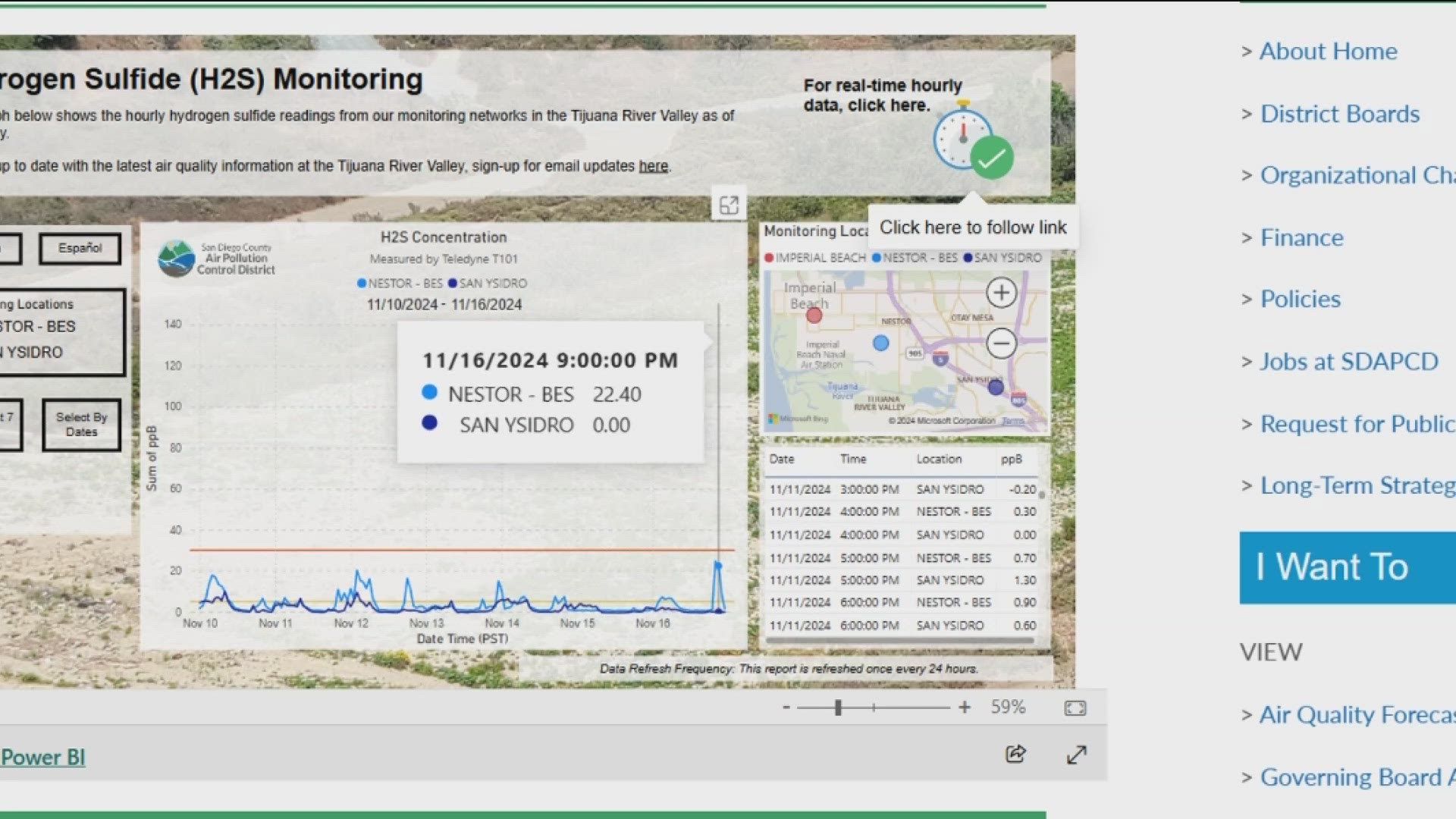Toggle SAN YSIDRO in chart legend
The image size is (1456, 819).
[x=488, y=284]
